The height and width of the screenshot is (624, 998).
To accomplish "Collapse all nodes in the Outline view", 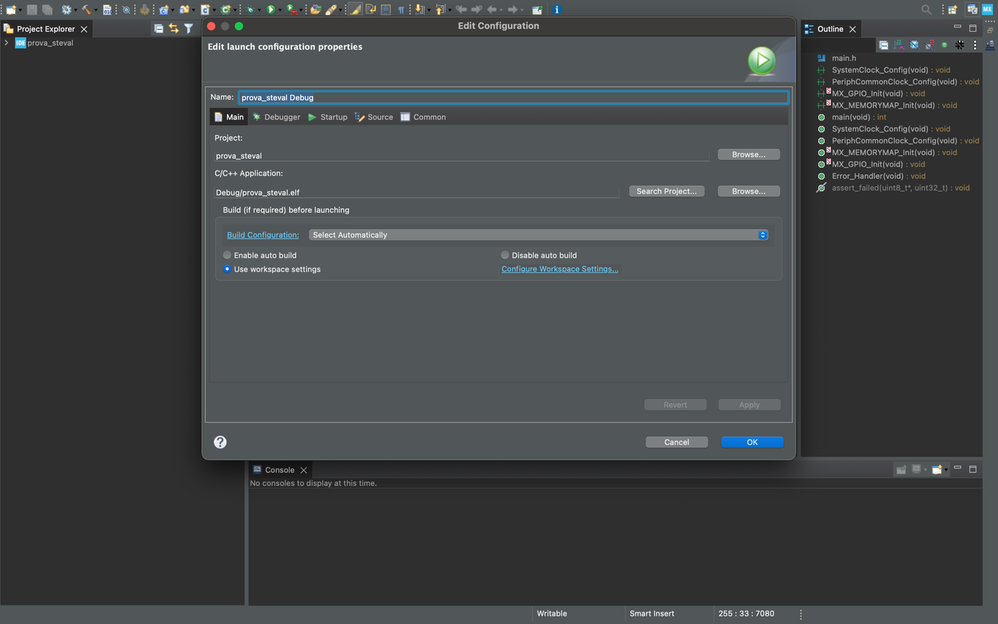I will tap(884, 44).
